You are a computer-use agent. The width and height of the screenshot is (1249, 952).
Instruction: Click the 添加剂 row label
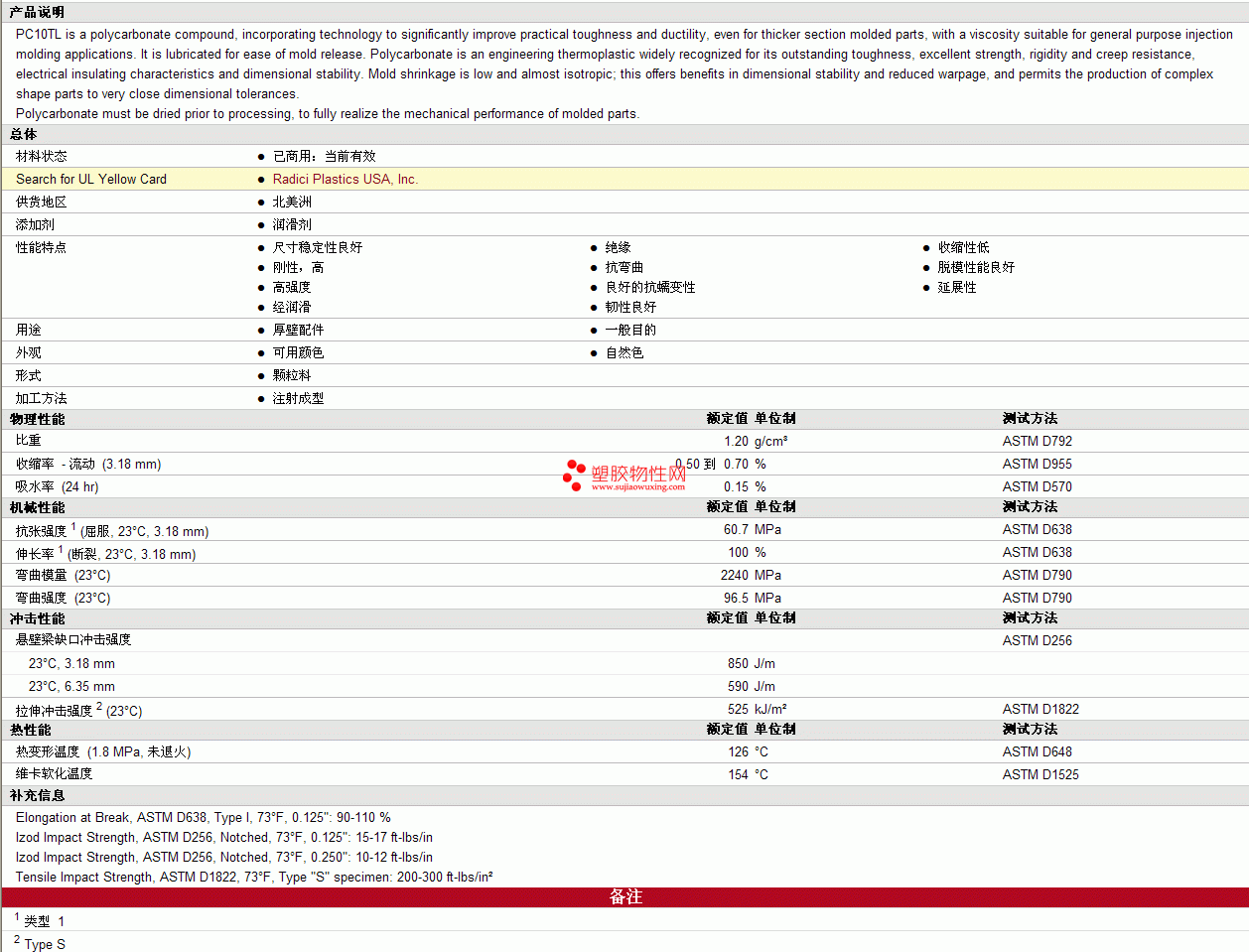tap(35, 224)
